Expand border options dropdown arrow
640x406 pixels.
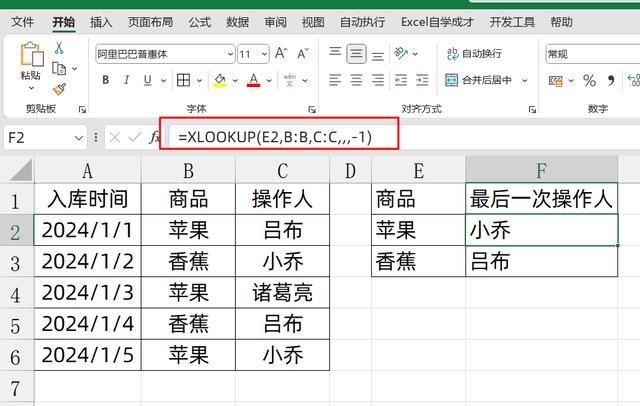pos(199,80)
